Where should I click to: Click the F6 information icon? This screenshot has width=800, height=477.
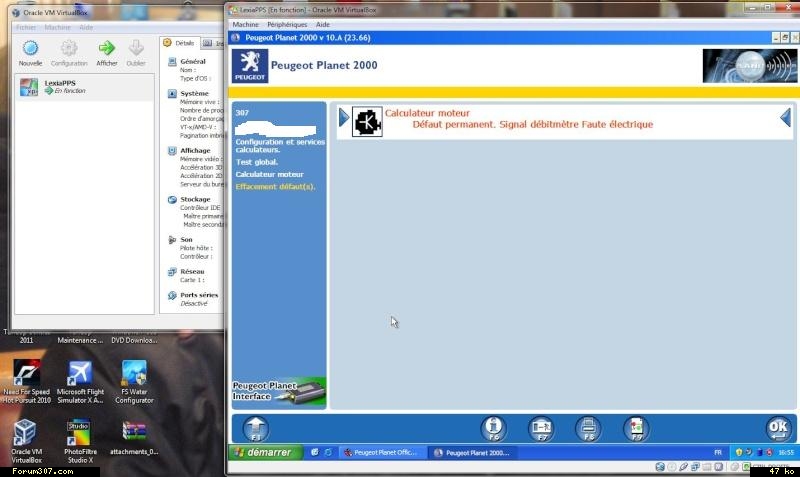point(493,427)
